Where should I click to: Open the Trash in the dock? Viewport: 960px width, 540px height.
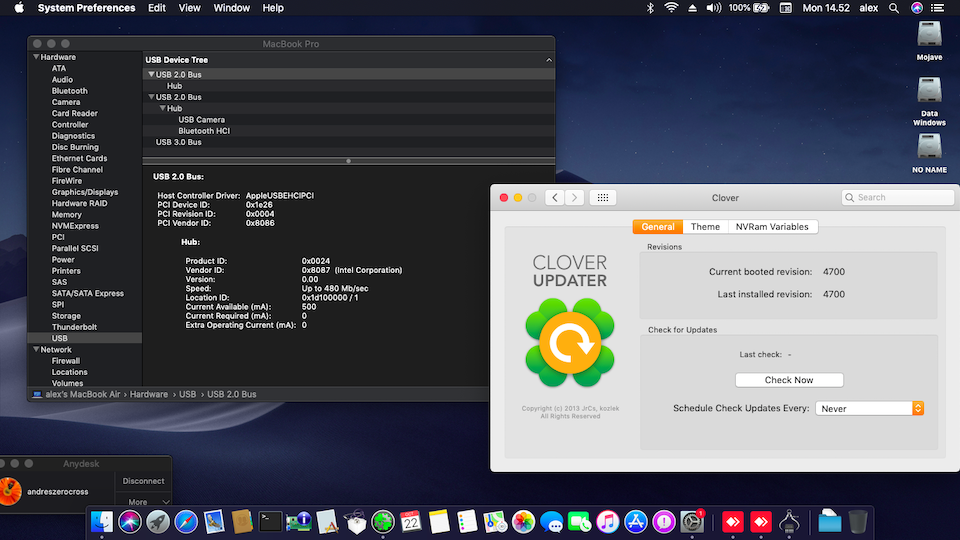click(x=858, y=522)
